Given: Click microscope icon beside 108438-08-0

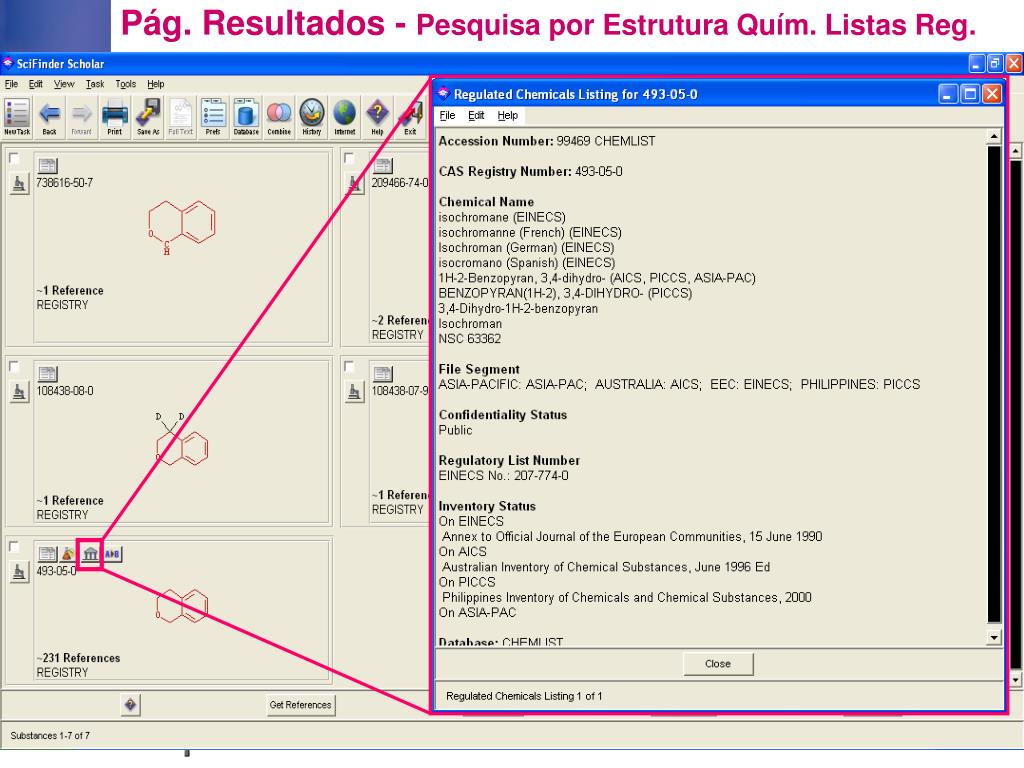Looking at the screenshot, I should click(x=19, y=392).
